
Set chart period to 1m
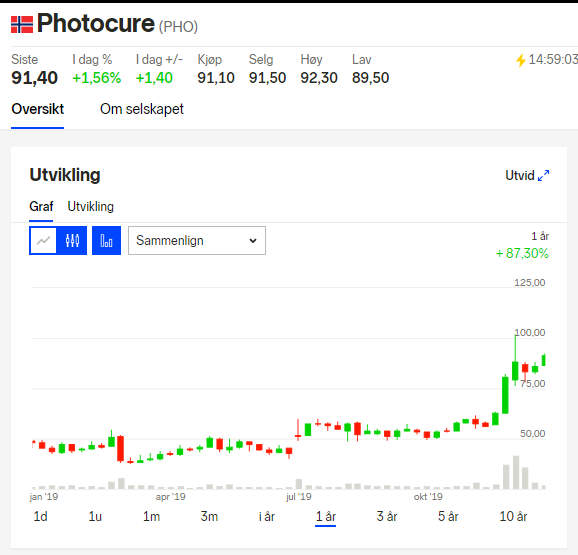click(x=152, y=516)
